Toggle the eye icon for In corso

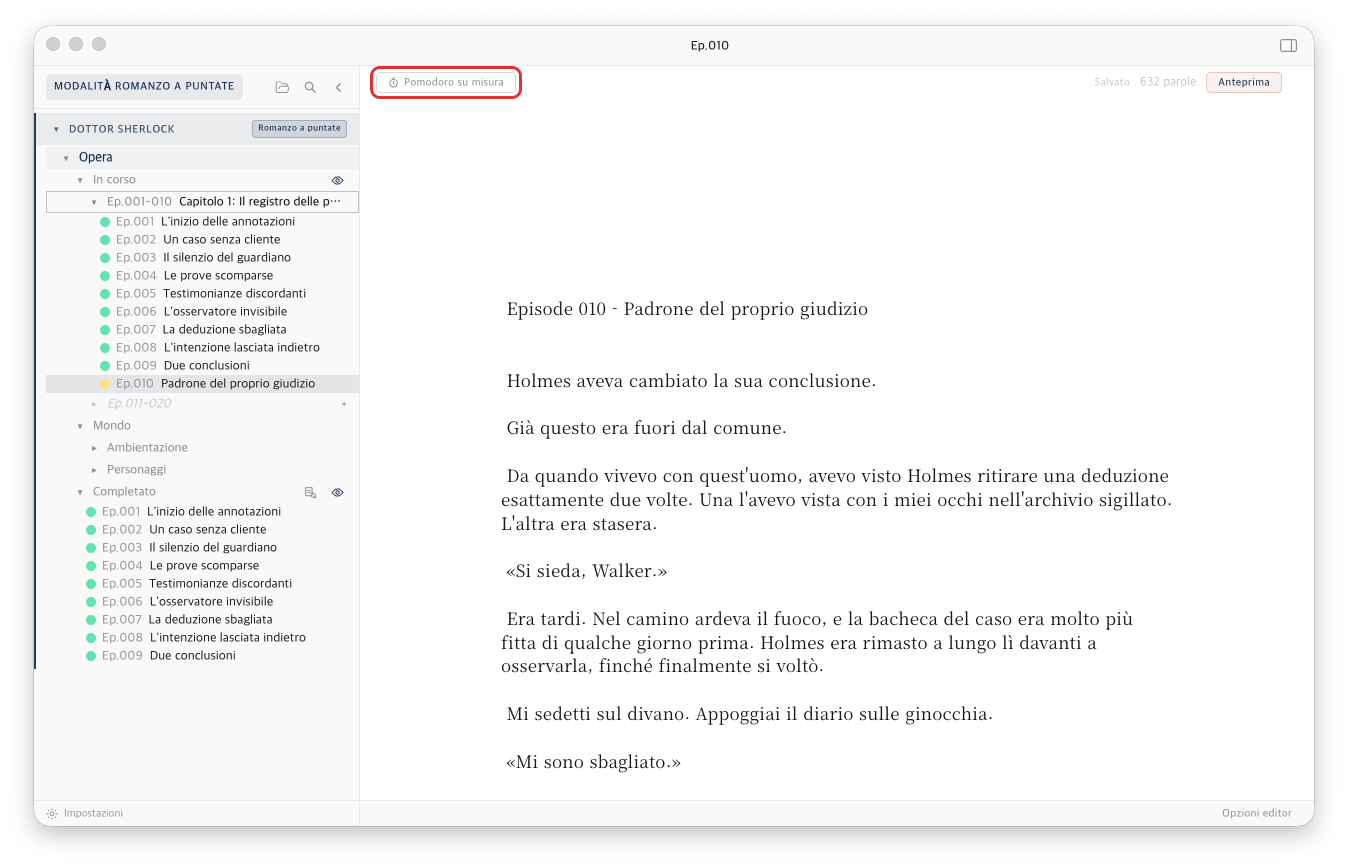pos(337,180)
